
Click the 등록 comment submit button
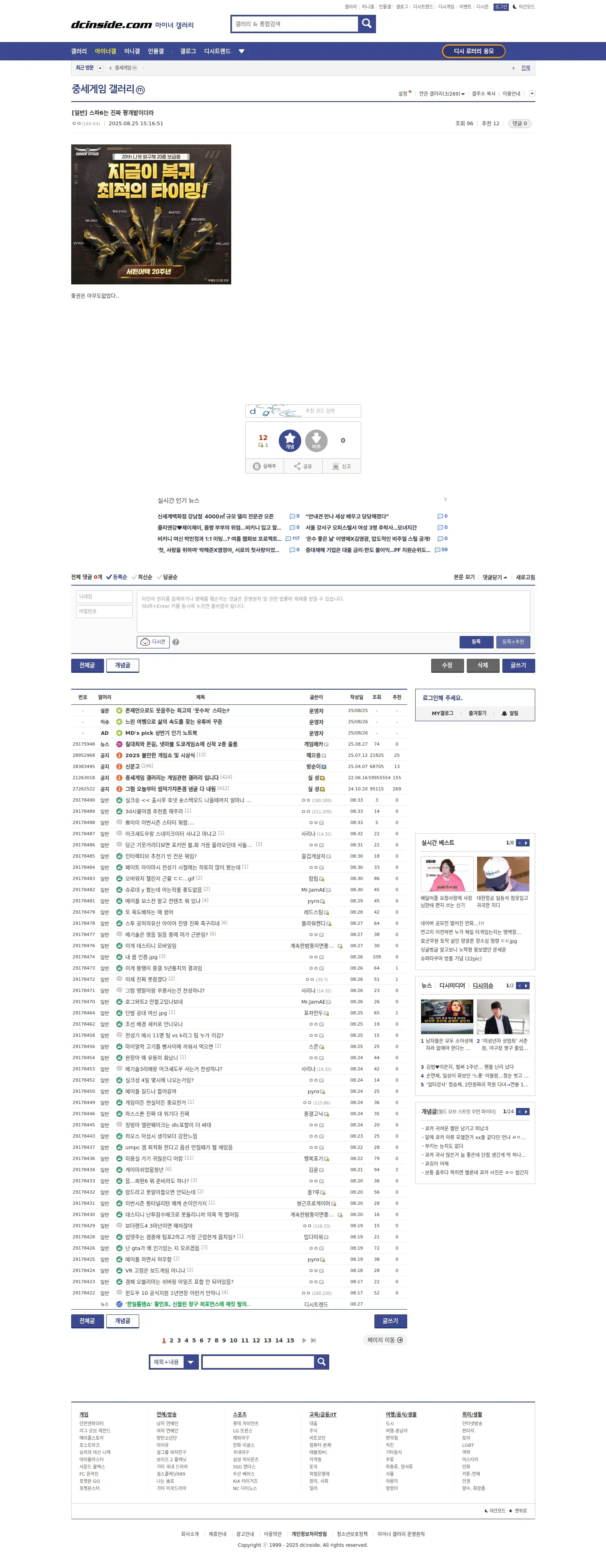click(476, 642)
